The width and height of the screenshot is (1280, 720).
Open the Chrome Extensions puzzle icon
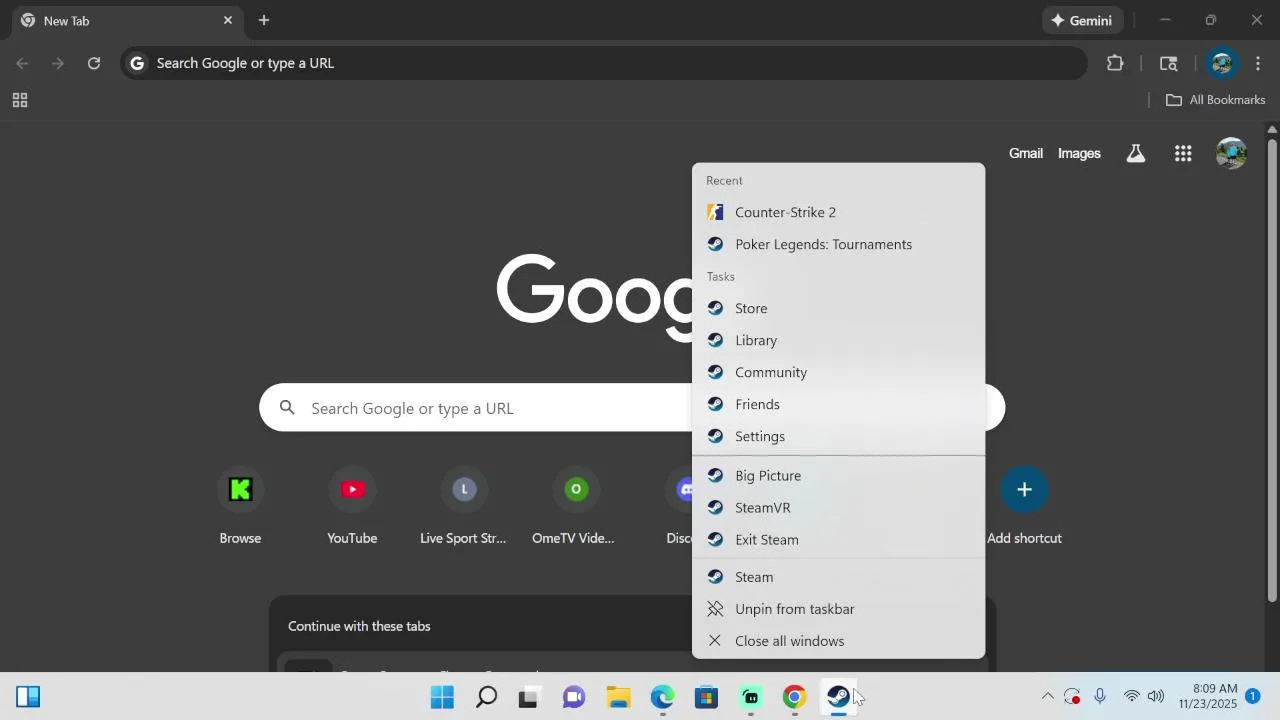(x=1115, y=63)
